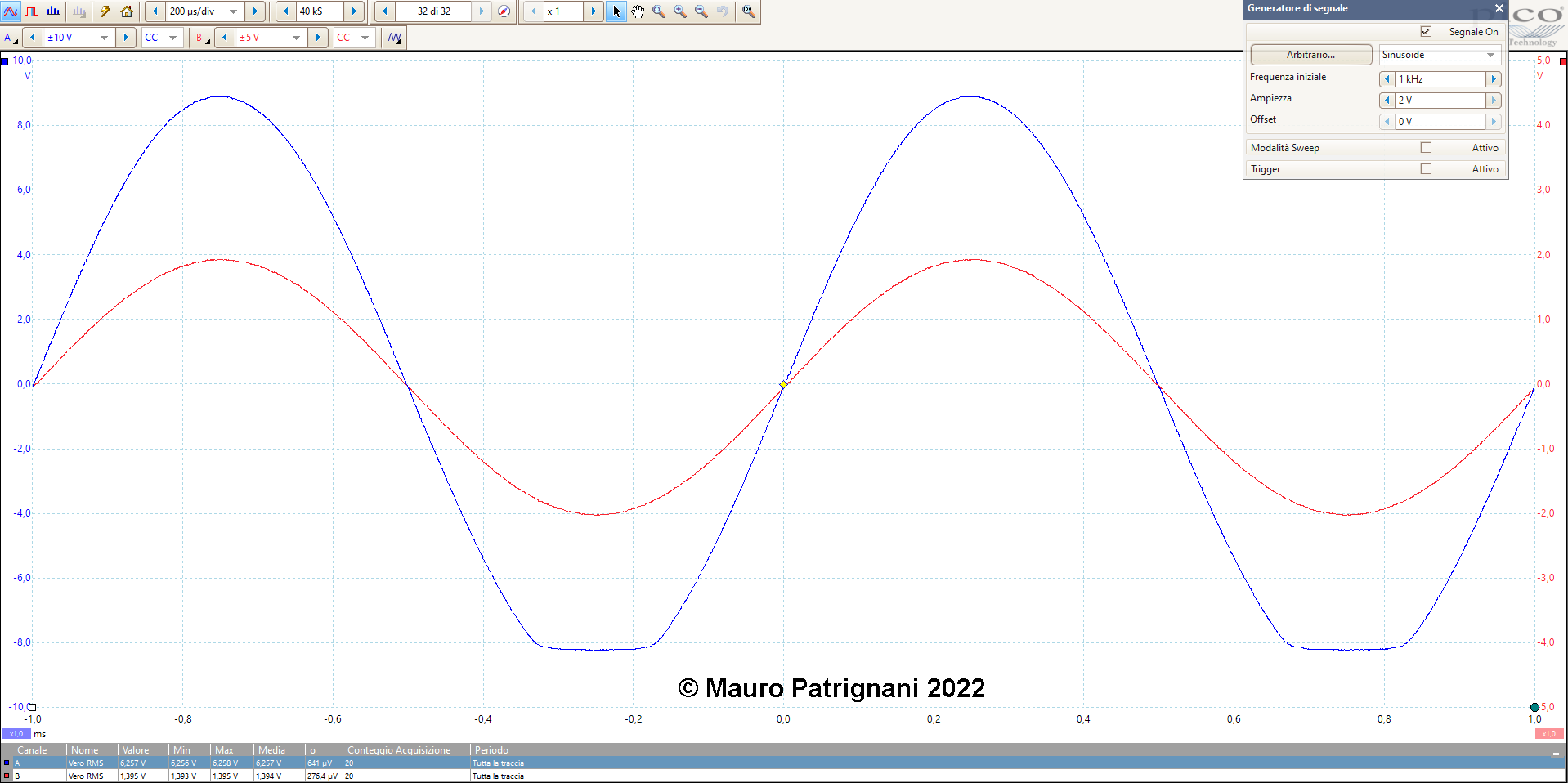Open the buffer navigator compass icon
Screen dimensions: 1568x783
(x=504, y=11)
